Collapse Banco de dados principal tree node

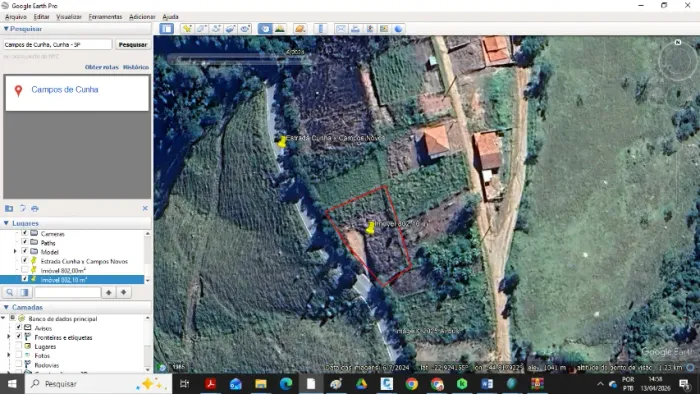tap(3, 318)
